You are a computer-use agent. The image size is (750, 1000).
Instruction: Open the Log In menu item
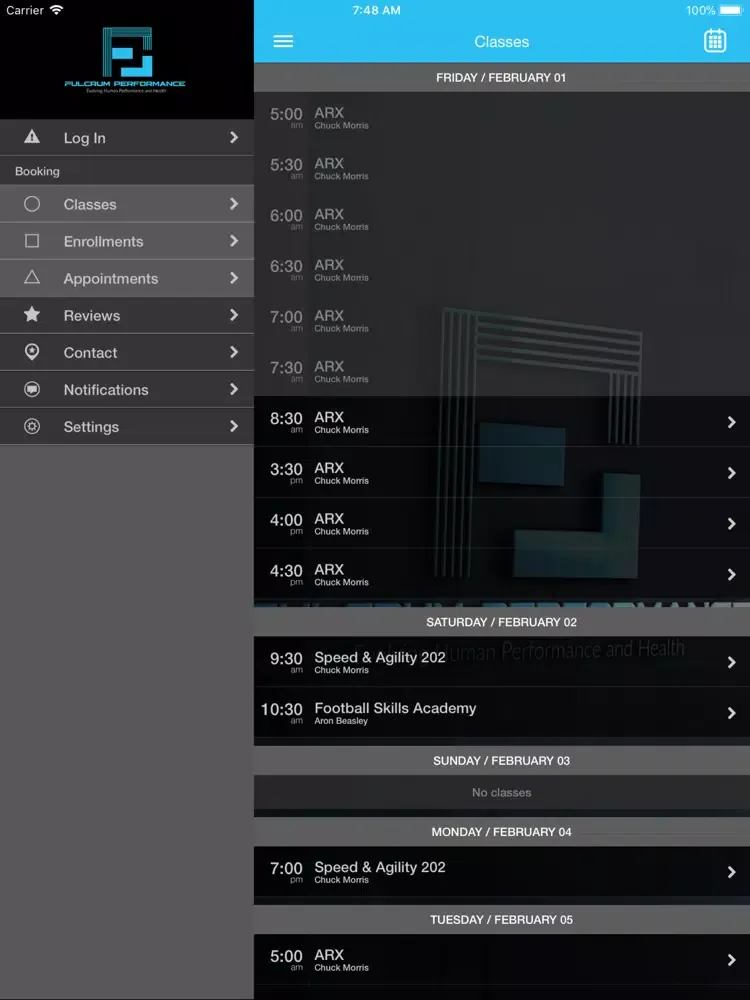(127, 137)
